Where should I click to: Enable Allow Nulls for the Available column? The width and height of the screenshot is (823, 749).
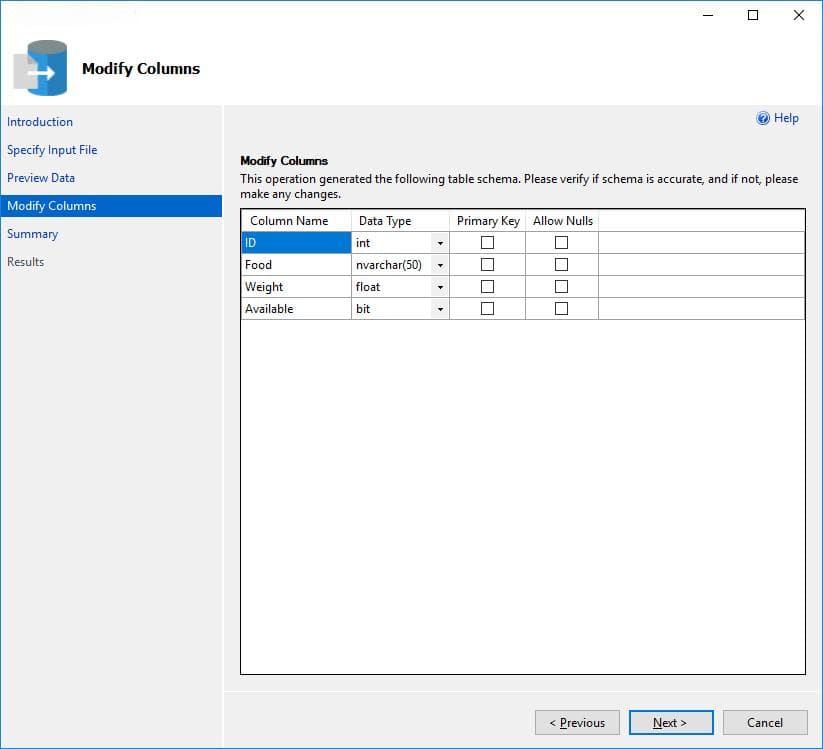561,309
